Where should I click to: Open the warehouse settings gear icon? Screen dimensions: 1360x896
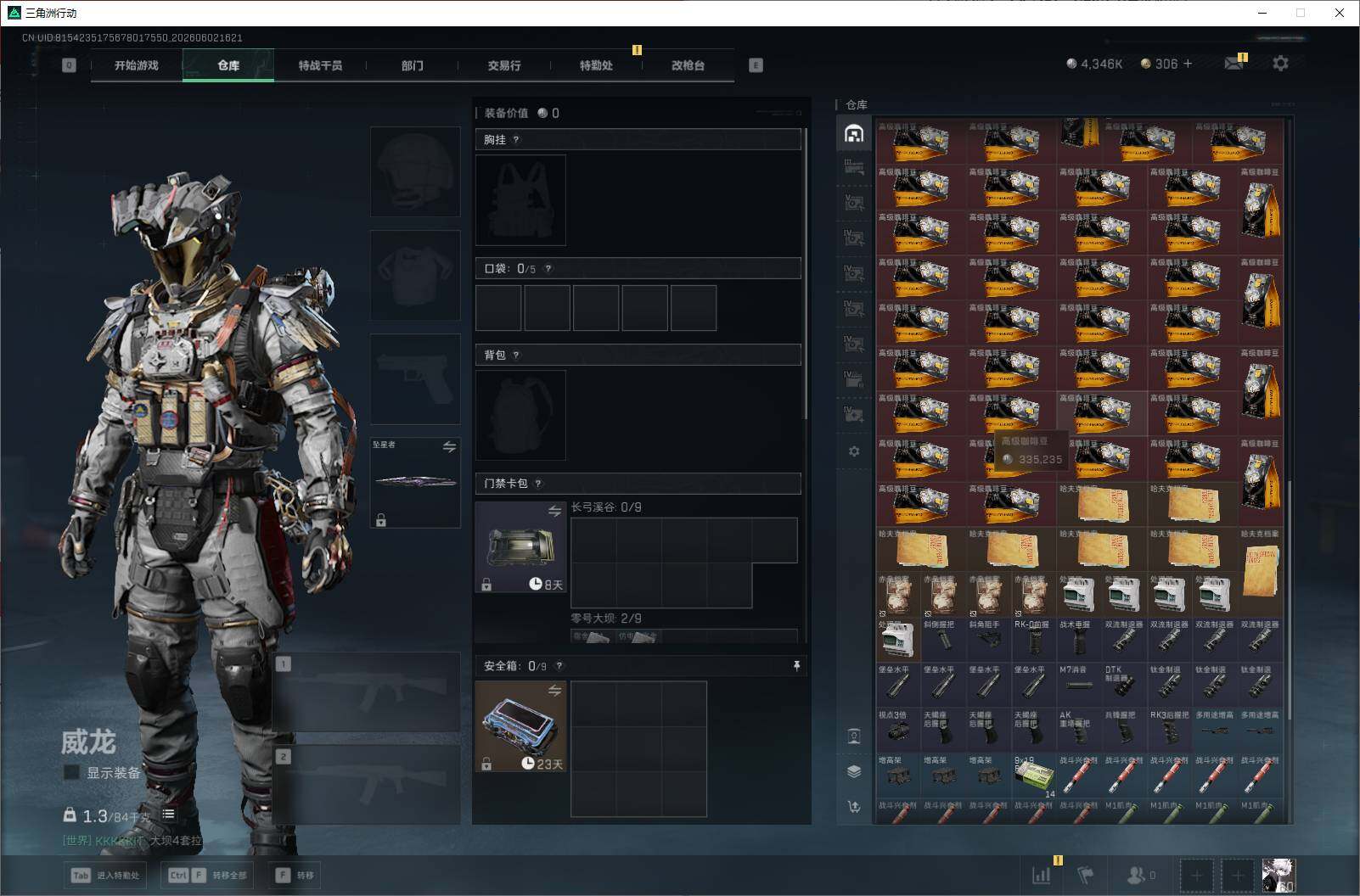point(854,451)
